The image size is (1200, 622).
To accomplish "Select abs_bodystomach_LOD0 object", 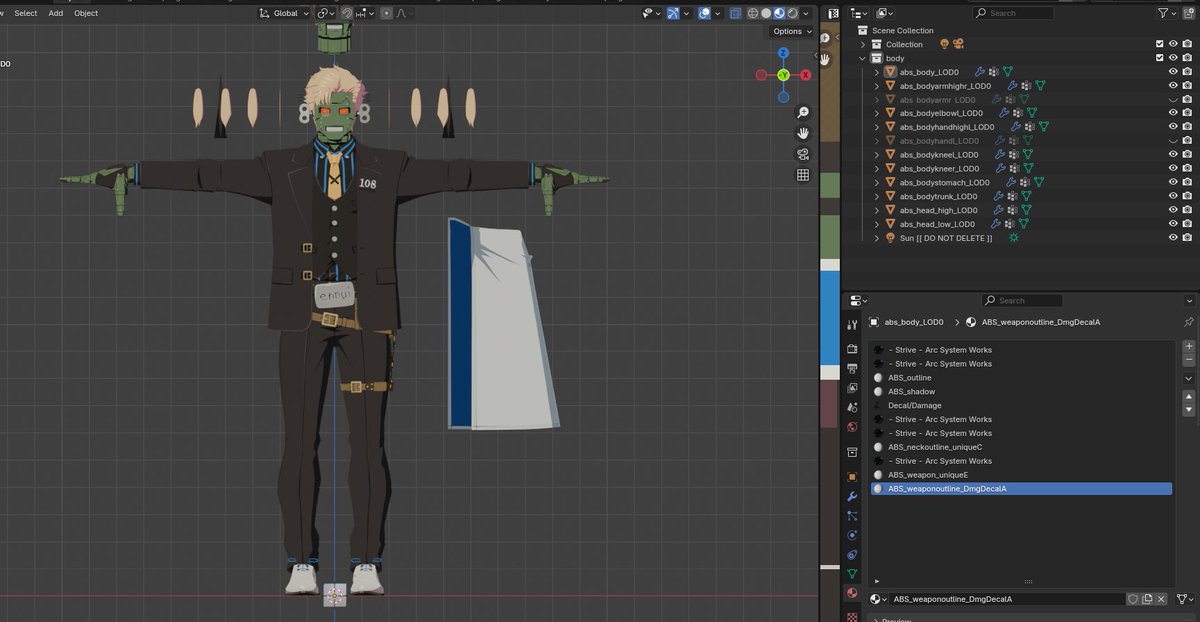I will [x=944, y=182].
